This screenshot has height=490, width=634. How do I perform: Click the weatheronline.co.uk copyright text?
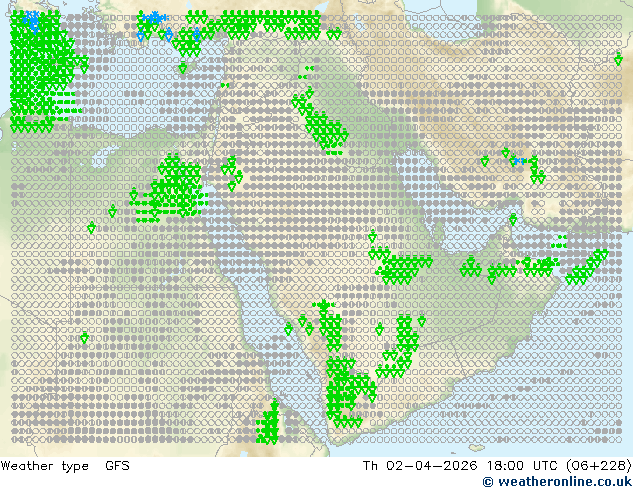tap(558, 482)
